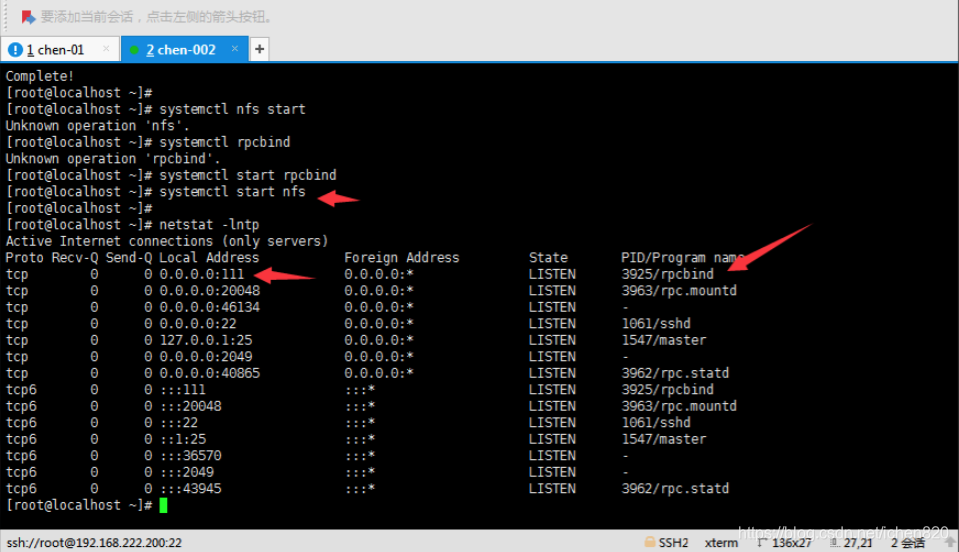Click the :::2049 tcp6 local address
Screen dimensions: 959x552
[x=187, y=473]
